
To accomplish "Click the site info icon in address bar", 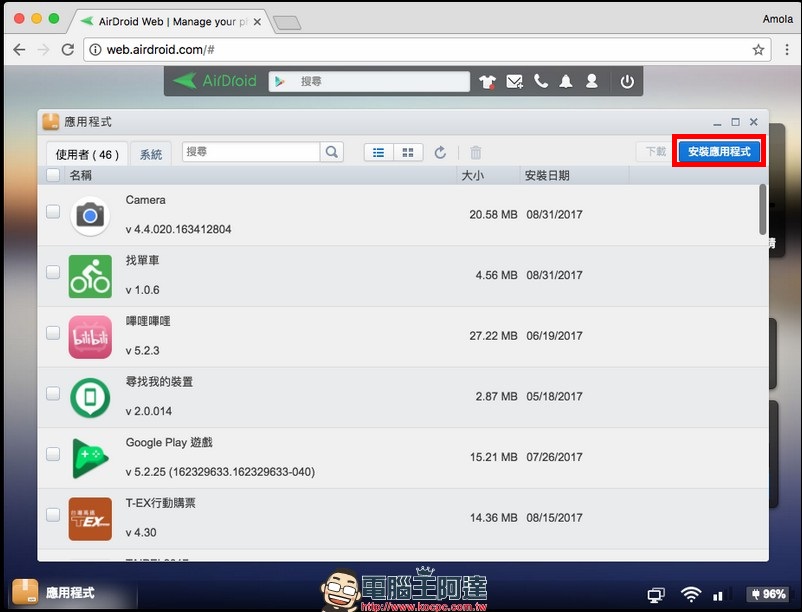I will [x=95, y=50].
